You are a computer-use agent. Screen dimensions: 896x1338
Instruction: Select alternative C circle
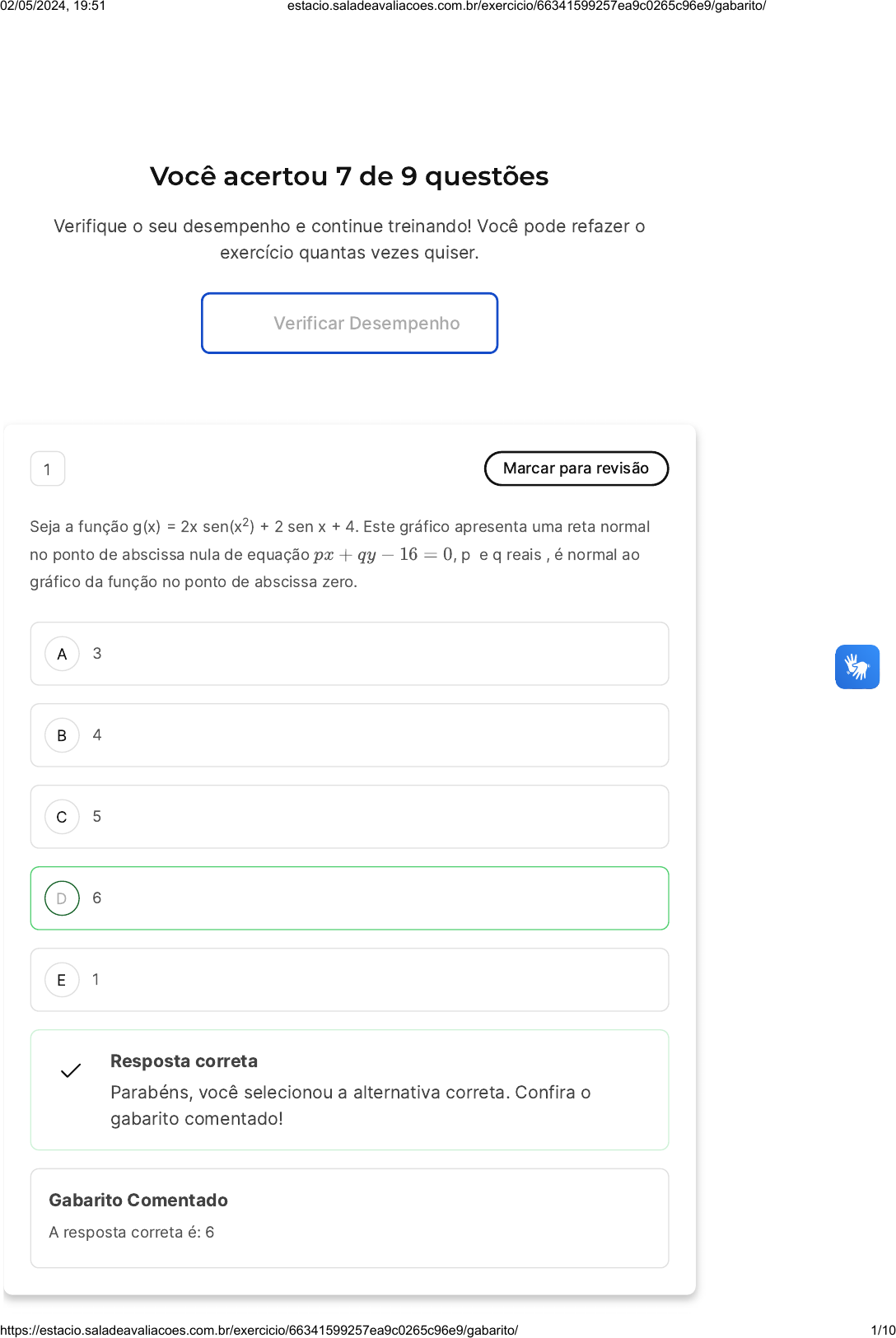[62, 817]
